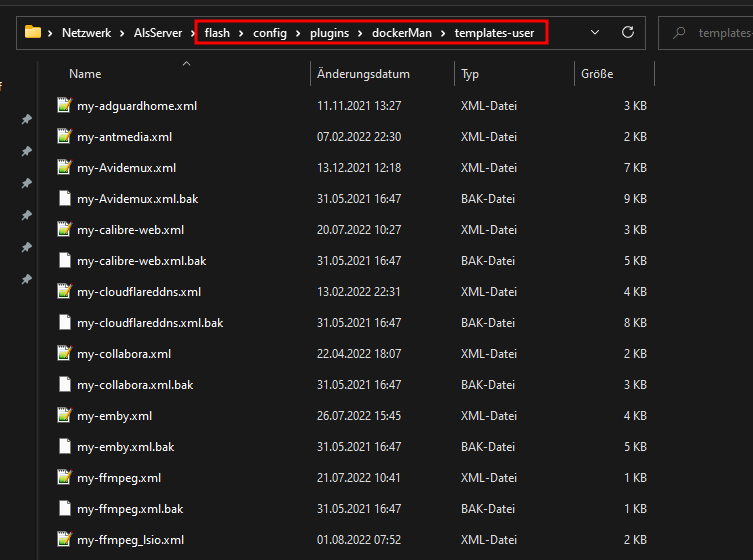Expand the chevron after config breadcrumb
This screenshot has height=560, width=753.
pos(298,33)
